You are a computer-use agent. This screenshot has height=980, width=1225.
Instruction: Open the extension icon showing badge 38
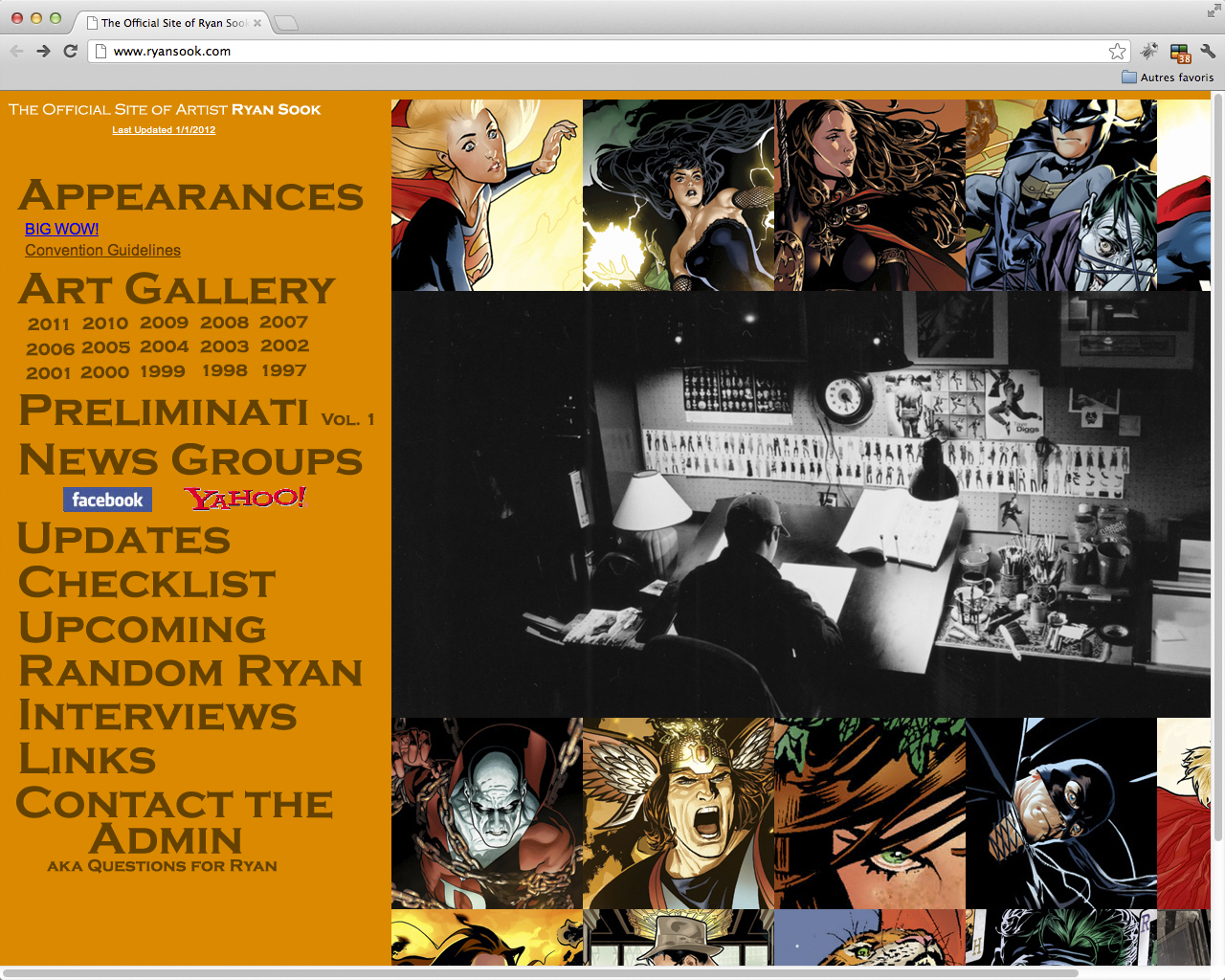coord(1180,53)
